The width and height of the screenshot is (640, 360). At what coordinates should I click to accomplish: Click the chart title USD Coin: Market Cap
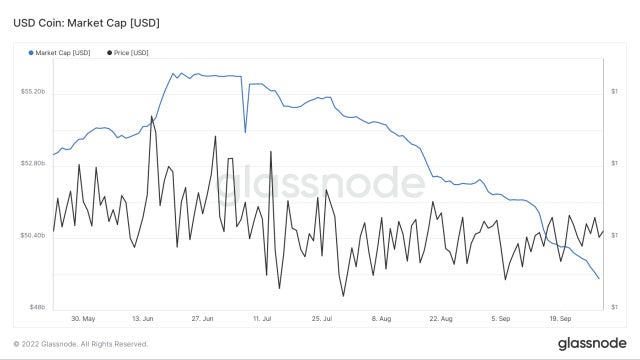tap(87, 23)
